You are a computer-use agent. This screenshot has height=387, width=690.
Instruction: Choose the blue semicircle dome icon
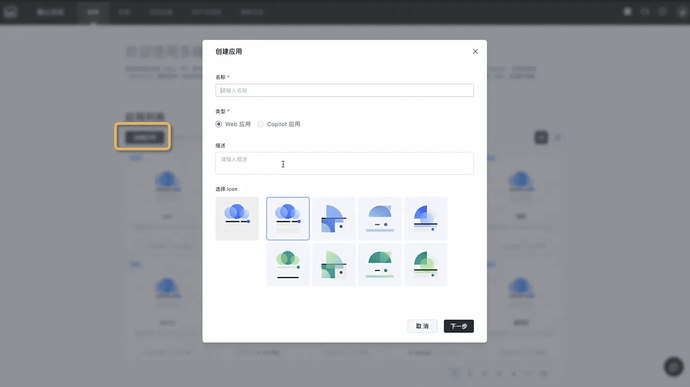(380, 218)
